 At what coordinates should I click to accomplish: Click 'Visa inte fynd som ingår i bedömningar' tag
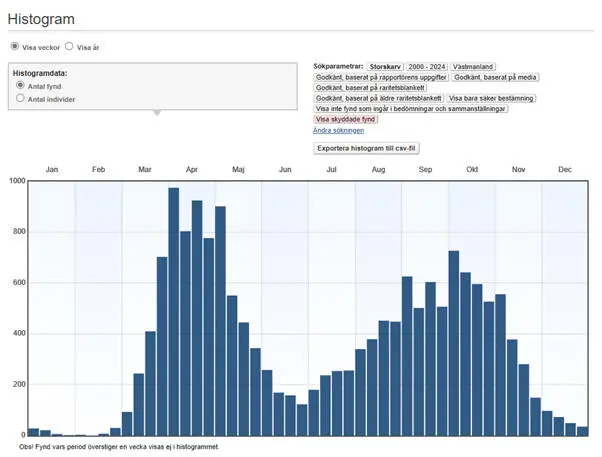click(411, 108)
